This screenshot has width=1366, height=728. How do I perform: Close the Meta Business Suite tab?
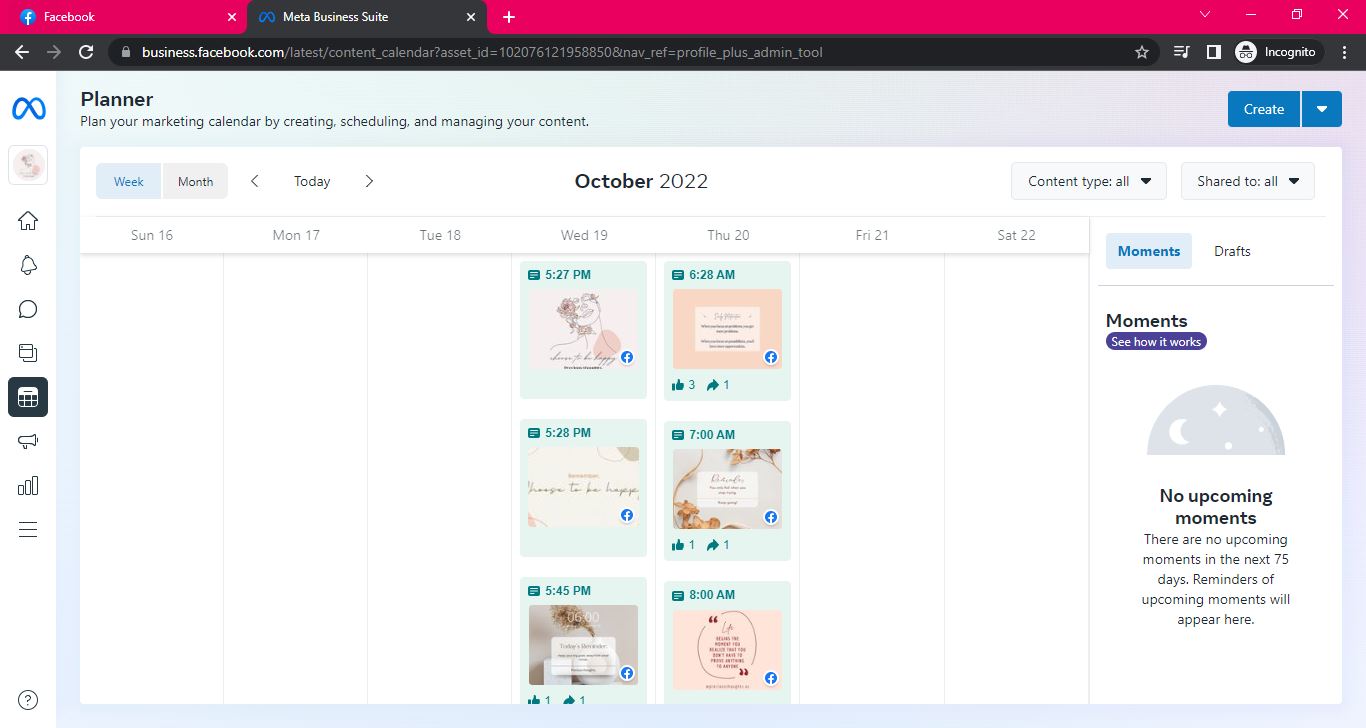[x=472, y=17]
